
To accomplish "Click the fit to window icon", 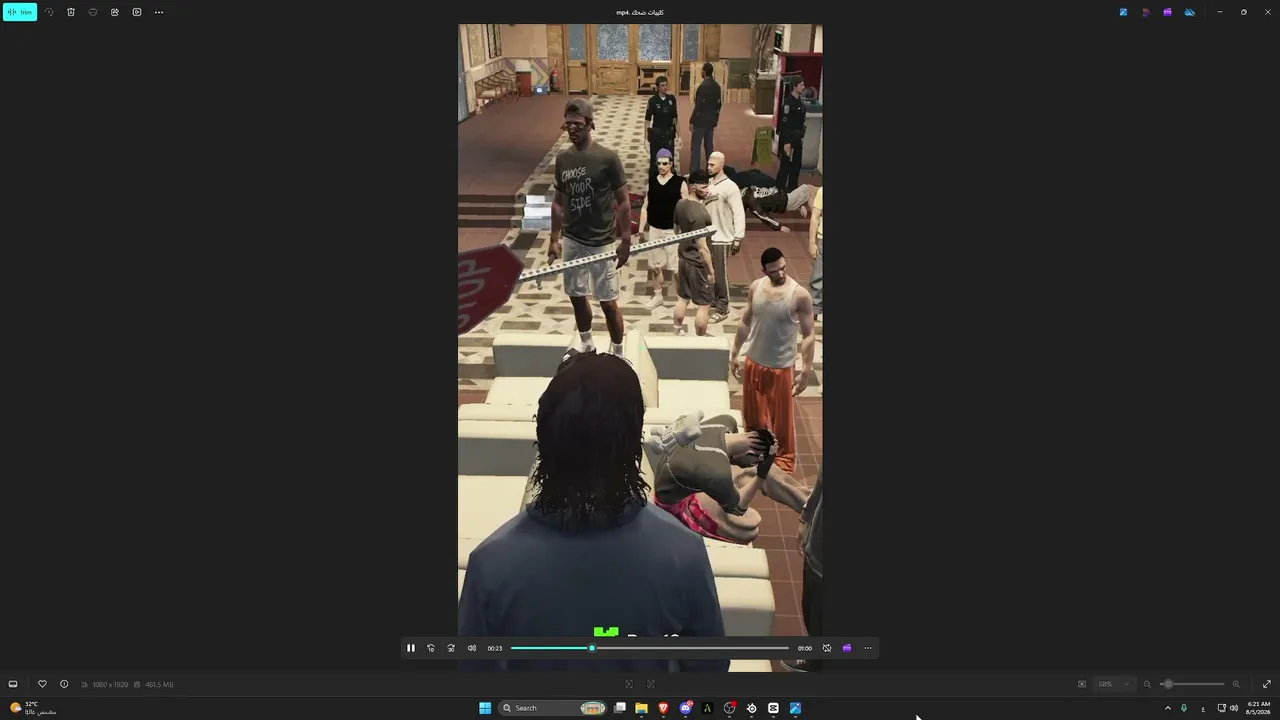I will tap(1082, 684).
